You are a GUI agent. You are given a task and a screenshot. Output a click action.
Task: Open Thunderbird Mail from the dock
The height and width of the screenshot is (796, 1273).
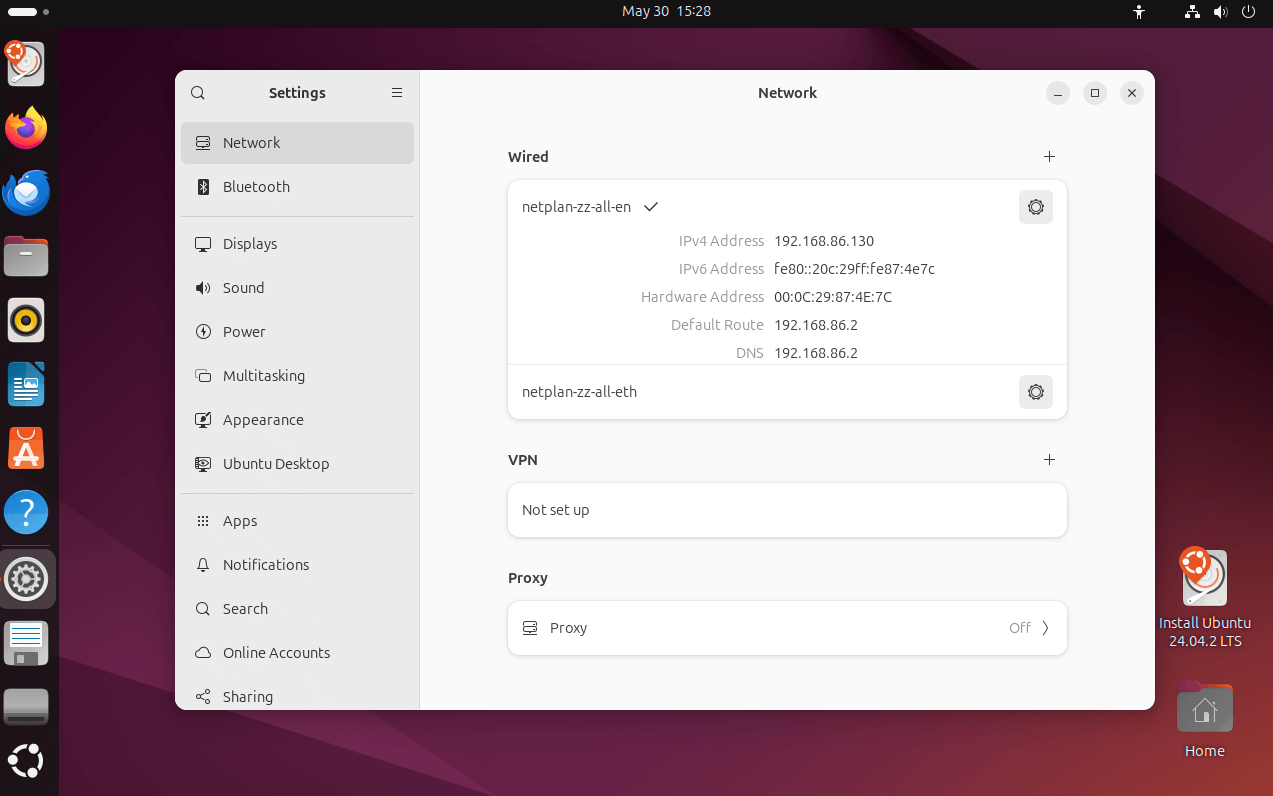(x=26, y=193)
